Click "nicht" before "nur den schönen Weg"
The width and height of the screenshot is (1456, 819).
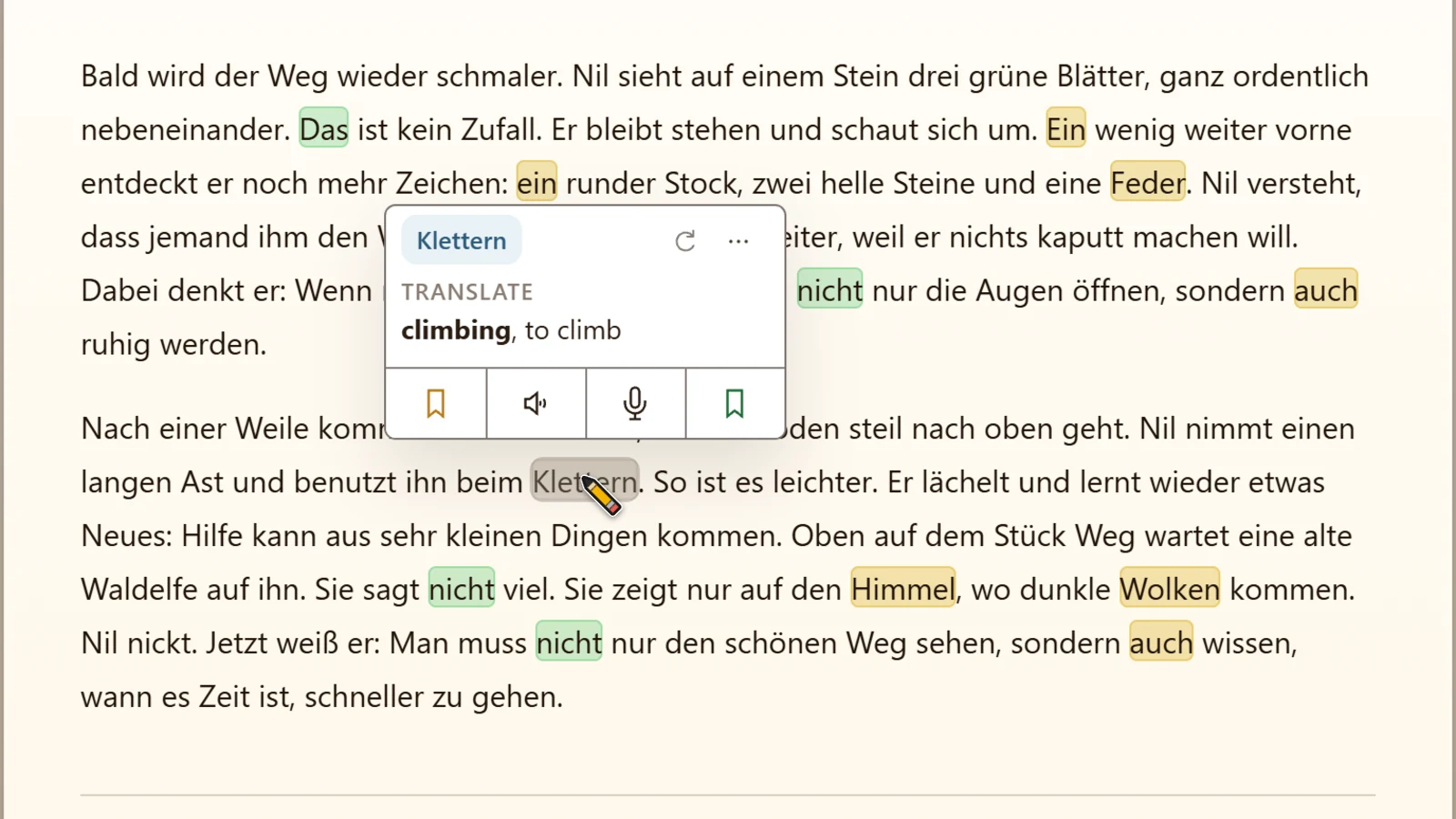coord(569,642)
